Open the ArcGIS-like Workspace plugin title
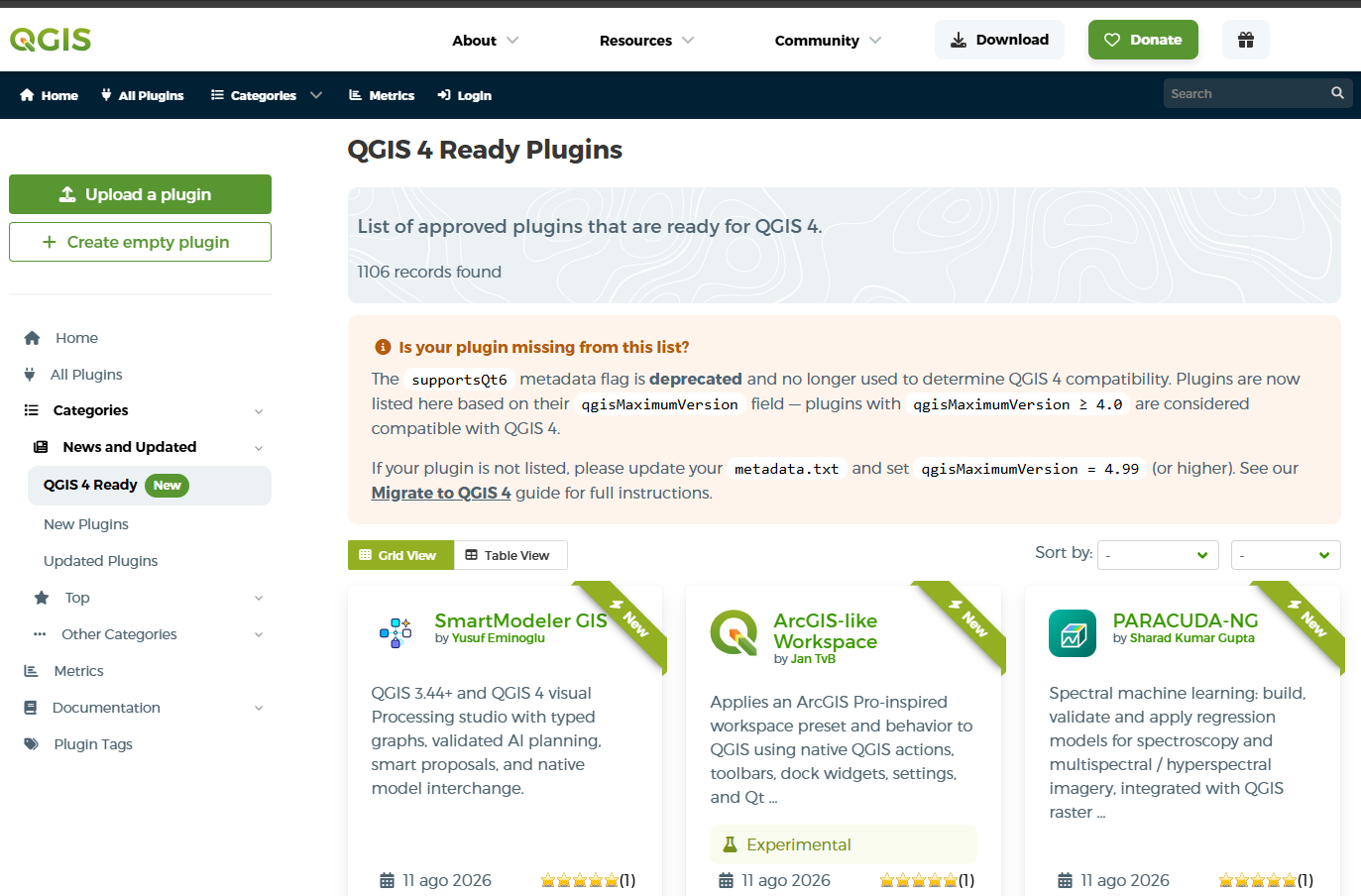This screenshot has width=1361, height=896. tap(826, 631)
